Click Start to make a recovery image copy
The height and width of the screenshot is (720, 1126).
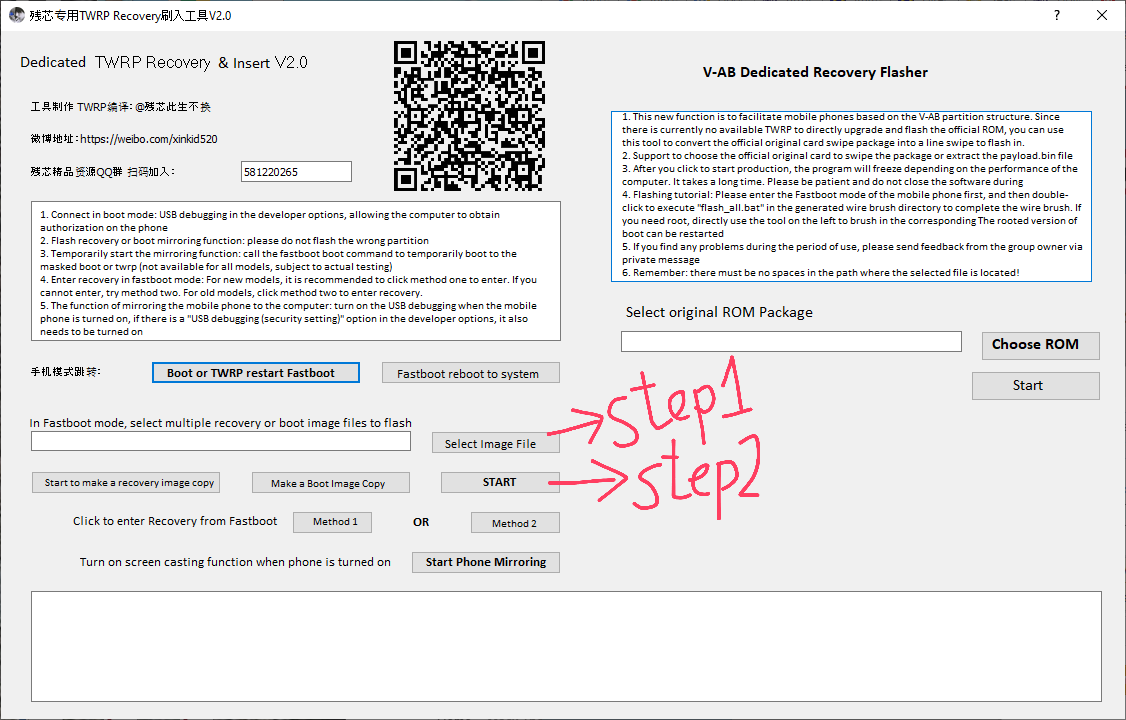[x=129, y=483]
